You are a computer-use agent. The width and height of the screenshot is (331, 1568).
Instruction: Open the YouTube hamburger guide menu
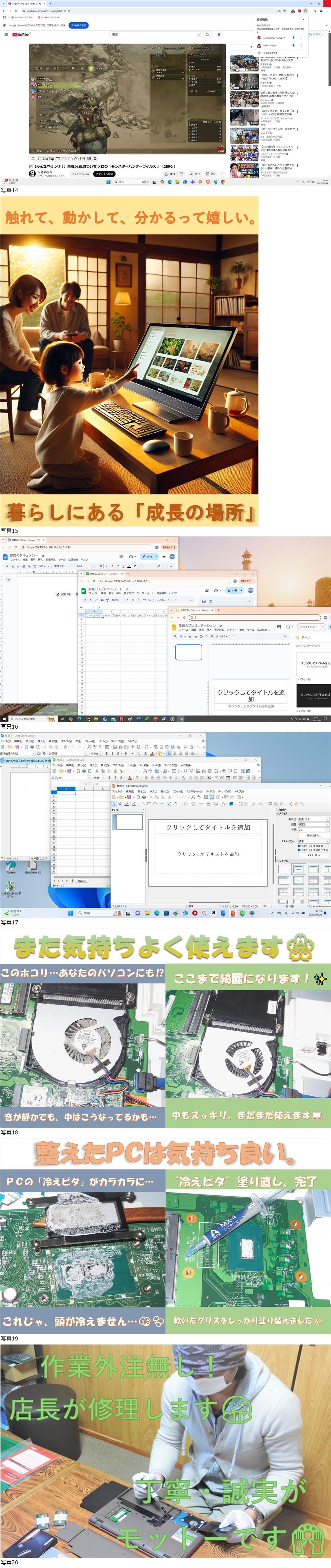pos(7,35)
